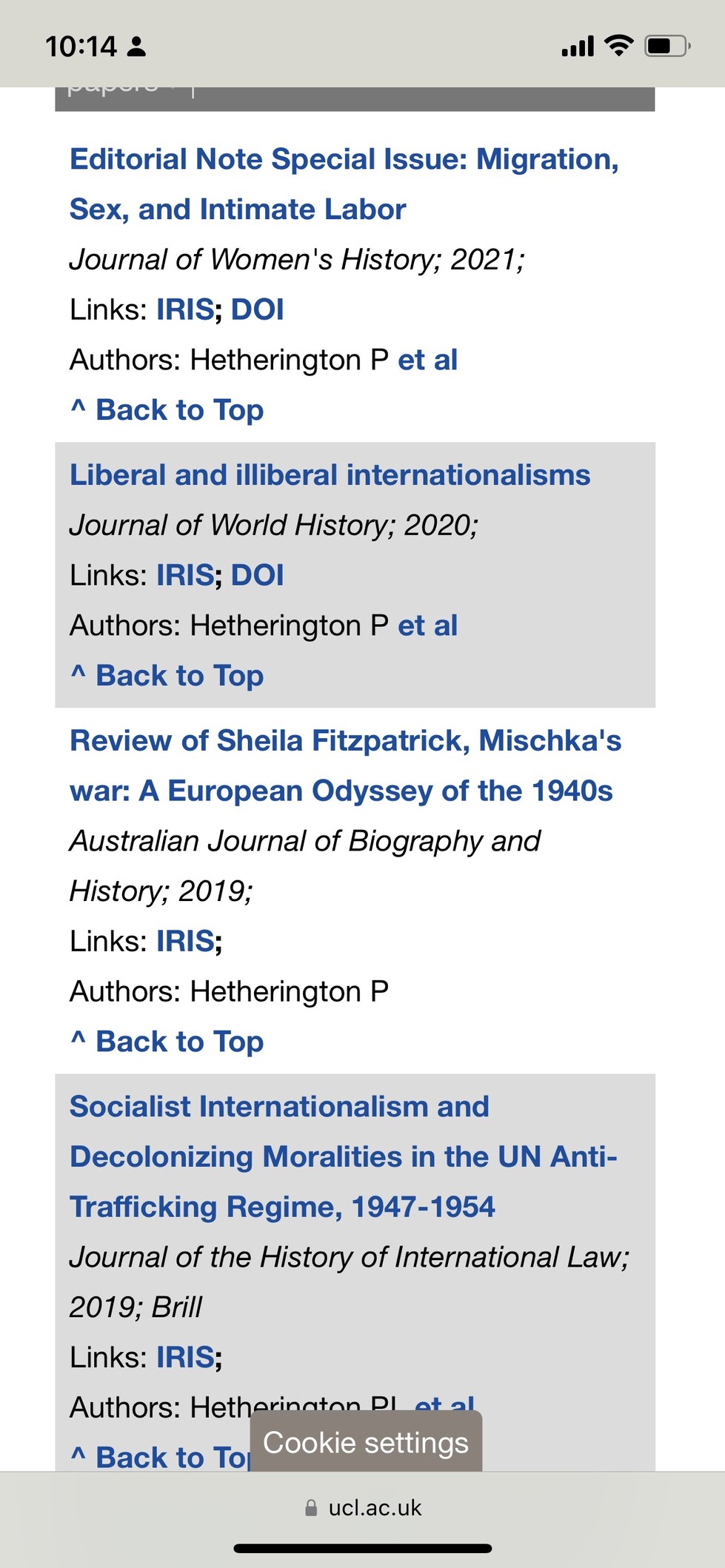The height and width of the screenshot is (1568, 725).
Task: Back to Top below Liberal internationalisms entry
Action: coord(167,675)
